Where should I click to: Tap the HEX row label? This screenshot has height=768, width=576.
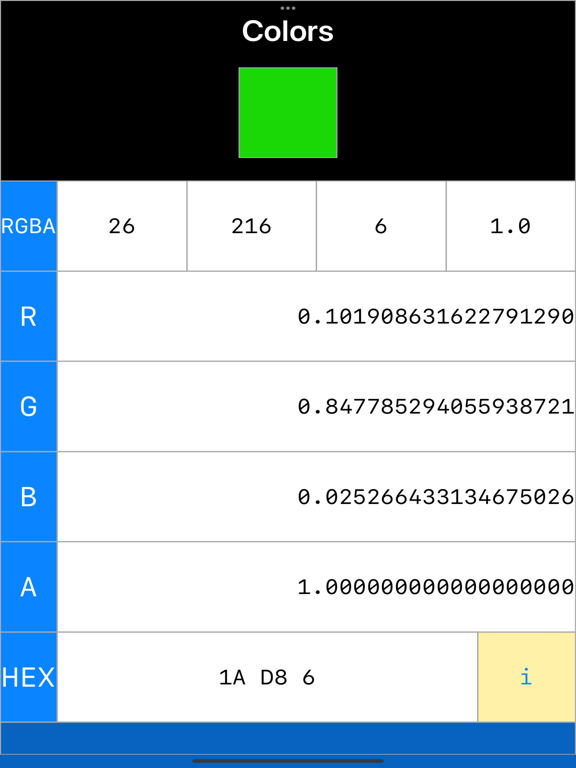point(29,677)
